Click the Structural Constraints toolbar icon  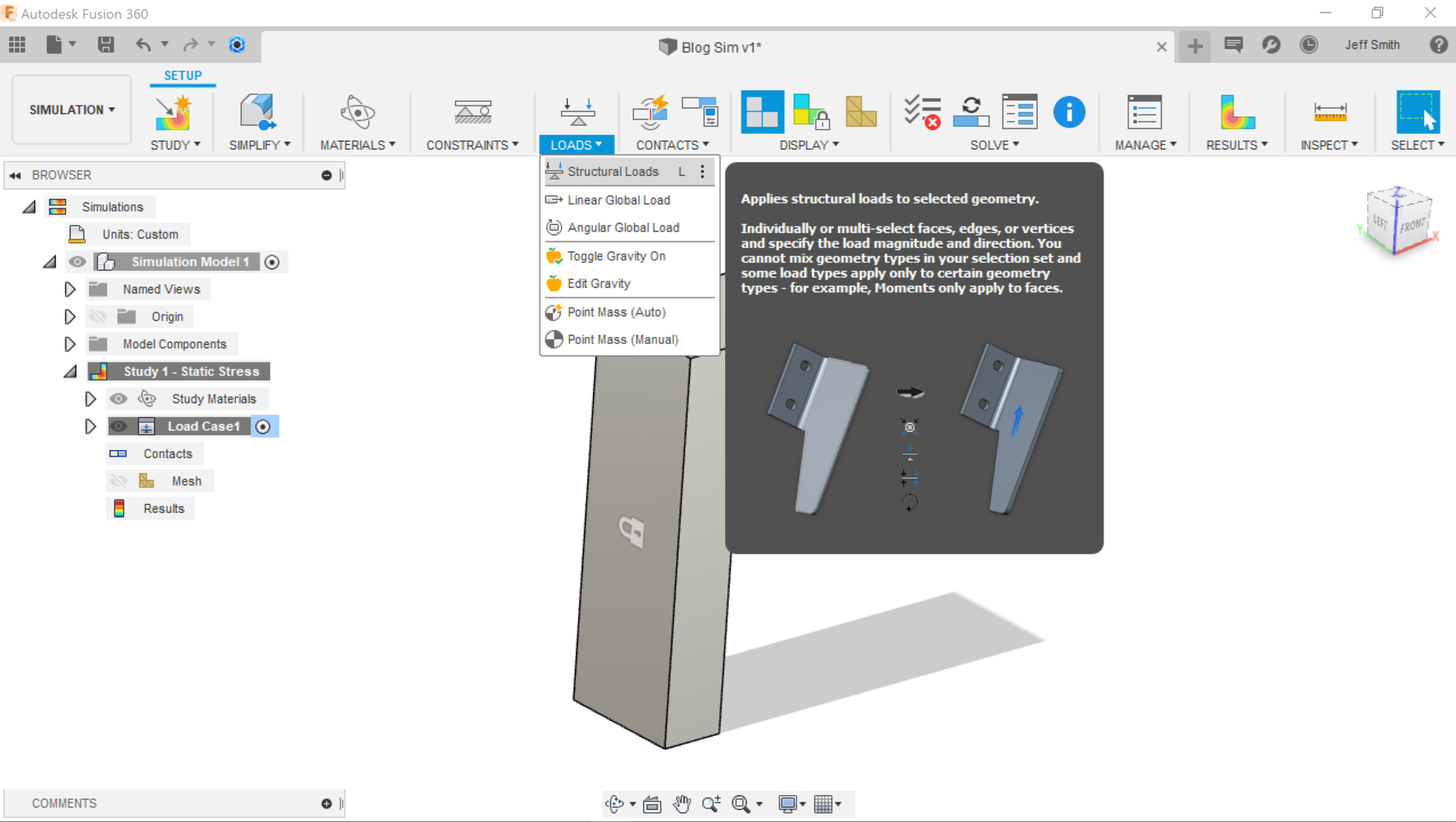tap(473, 112)
